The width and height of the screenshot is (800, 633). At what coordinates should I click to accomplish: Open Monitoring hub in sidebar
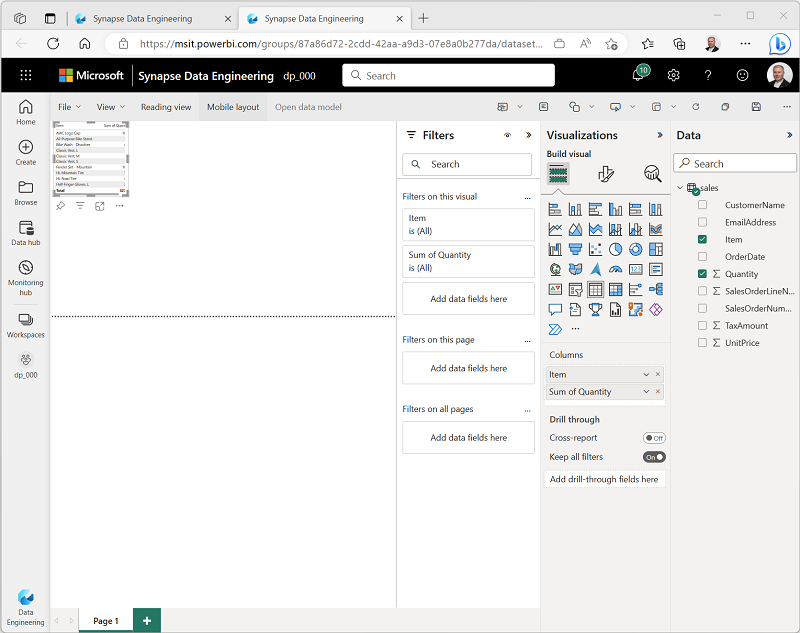tap(26, 278)
